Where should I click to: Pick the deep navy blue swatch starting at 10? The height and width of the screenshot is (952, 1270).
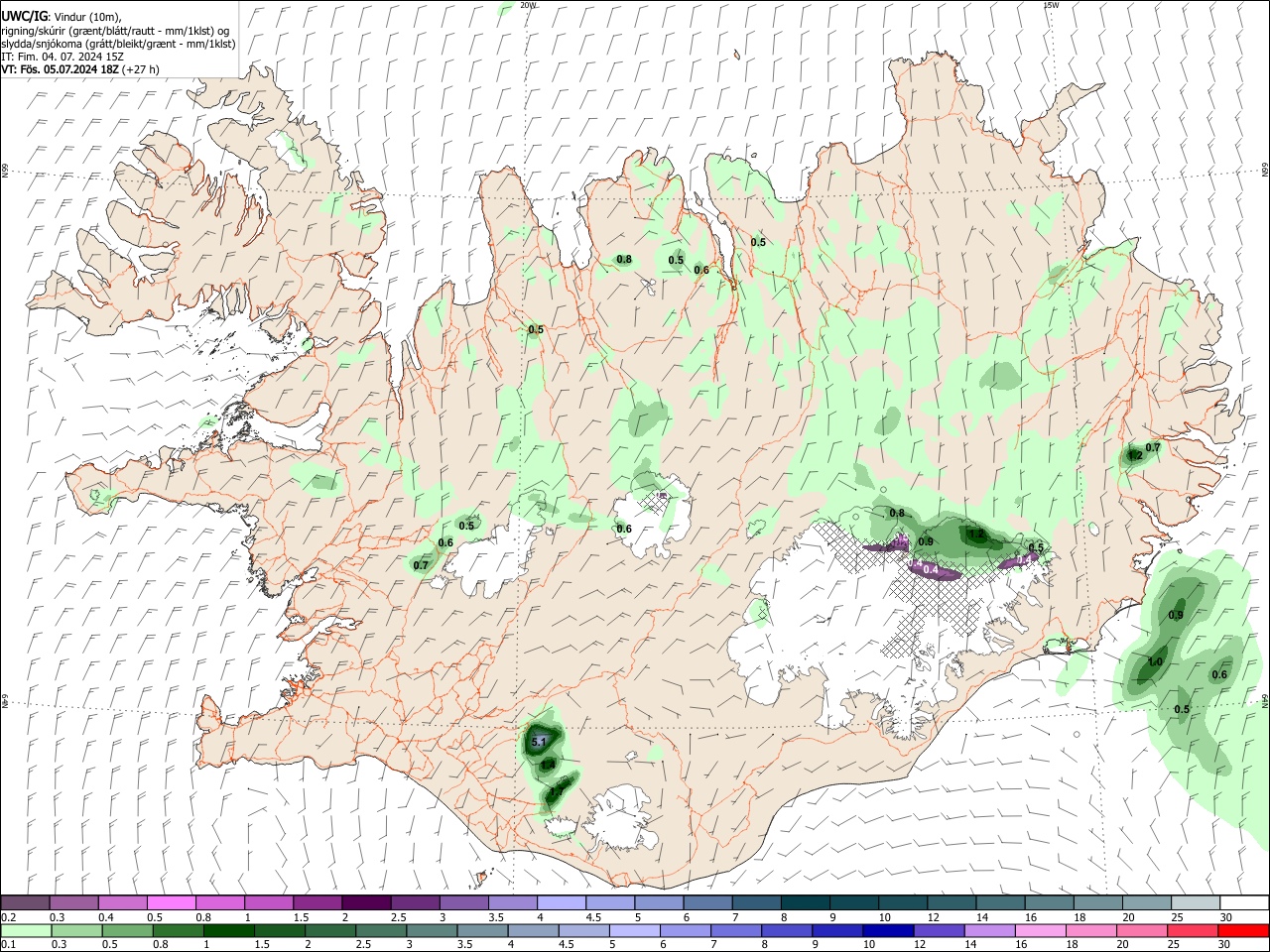[888, 930]
